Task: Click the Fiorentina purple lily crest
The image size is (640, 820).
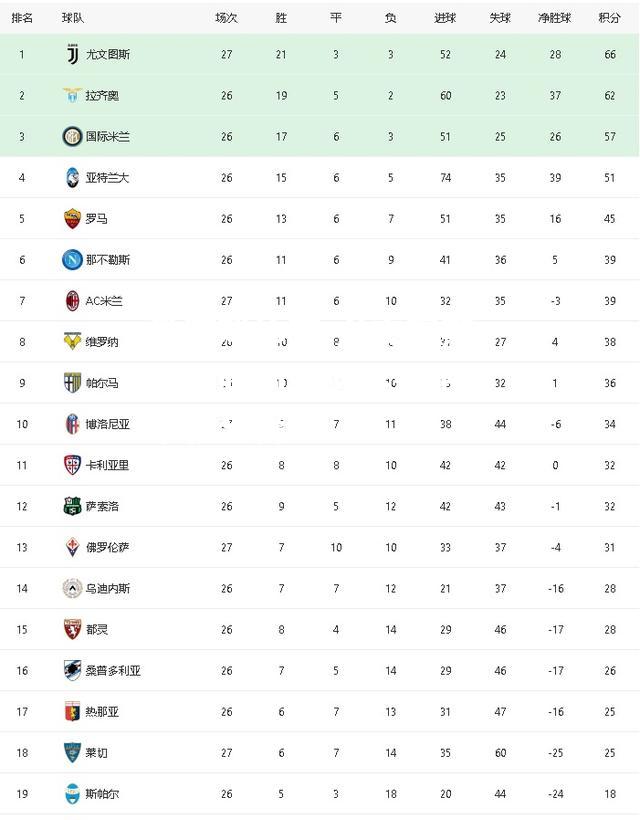Action: (72, 548)
